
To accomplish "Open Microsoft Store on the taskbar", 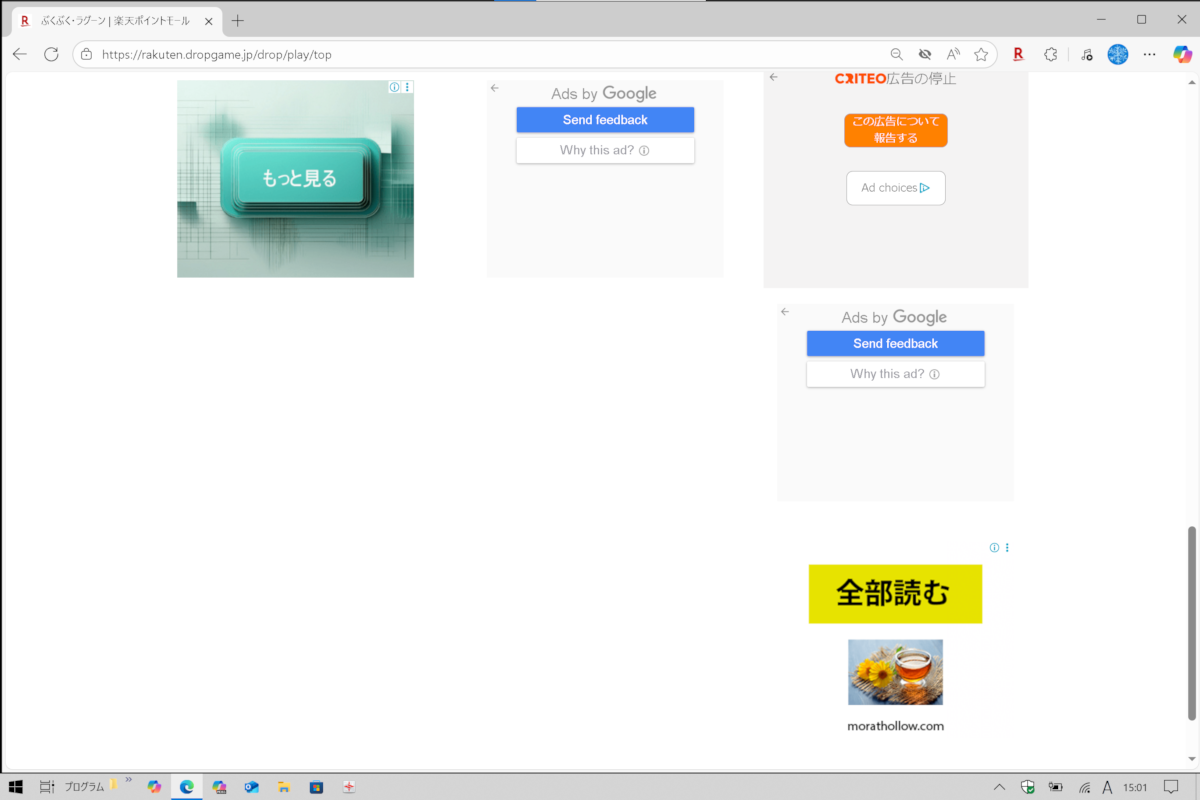I will (316, 787).
